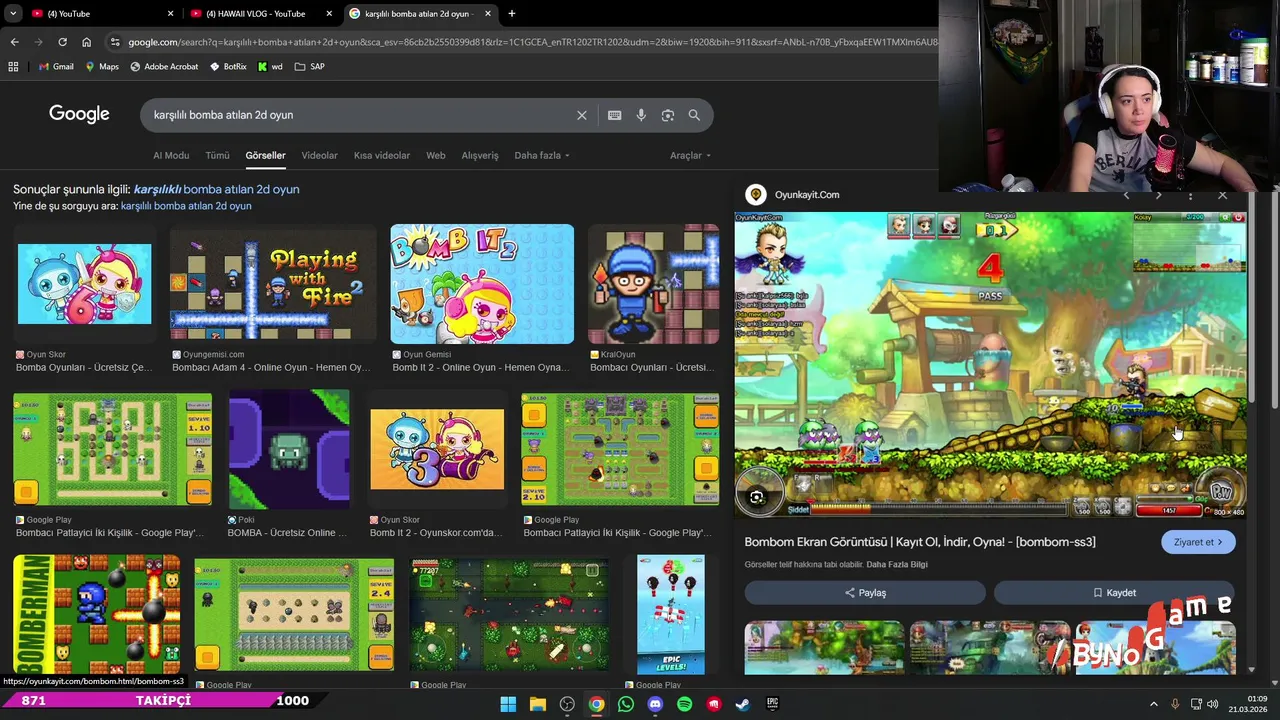1280x720 pixels.
Task: Open the large Bombom game preview image
Action: (x=990, y=364)
